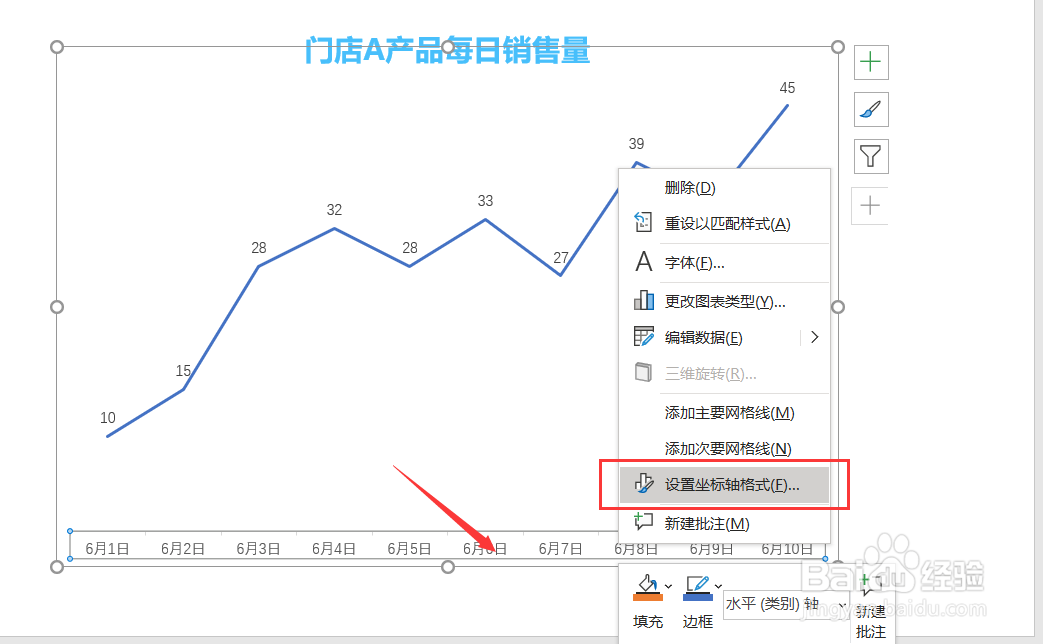
Task: Click the data label 15
Action: (183, 371)
